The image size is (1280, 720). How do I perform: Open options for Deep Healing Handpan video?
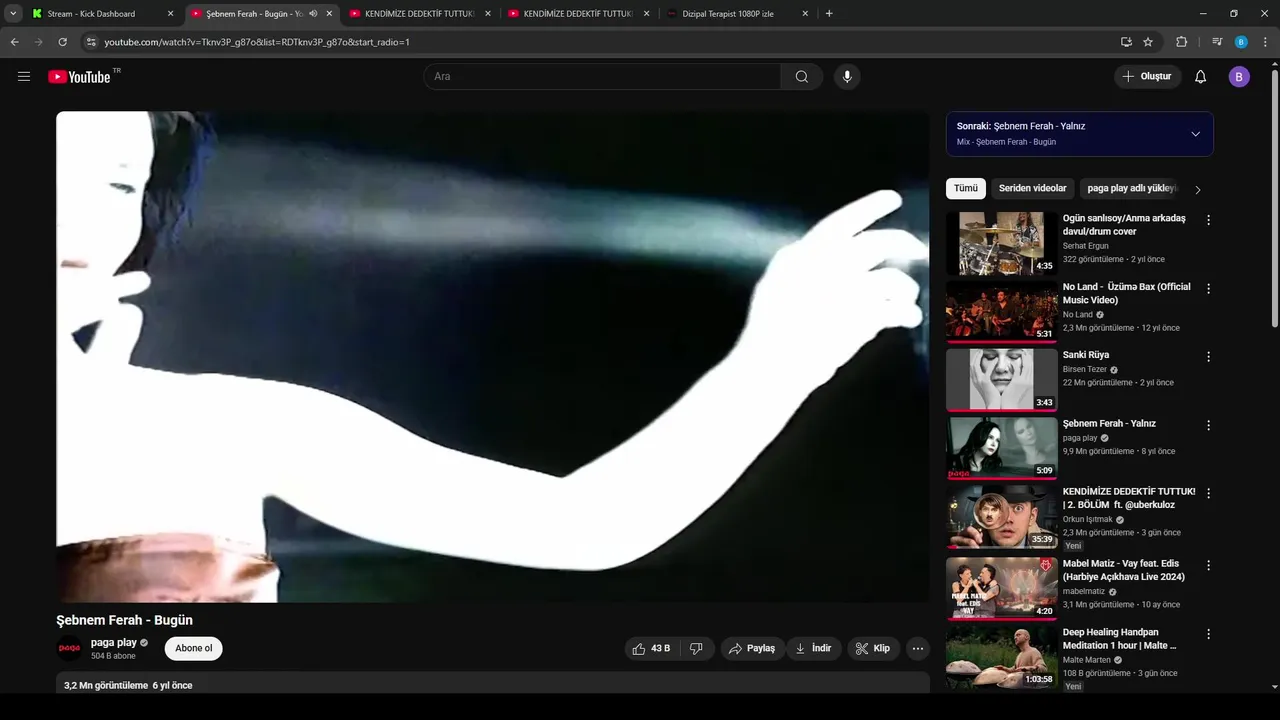coord(1208,634)
